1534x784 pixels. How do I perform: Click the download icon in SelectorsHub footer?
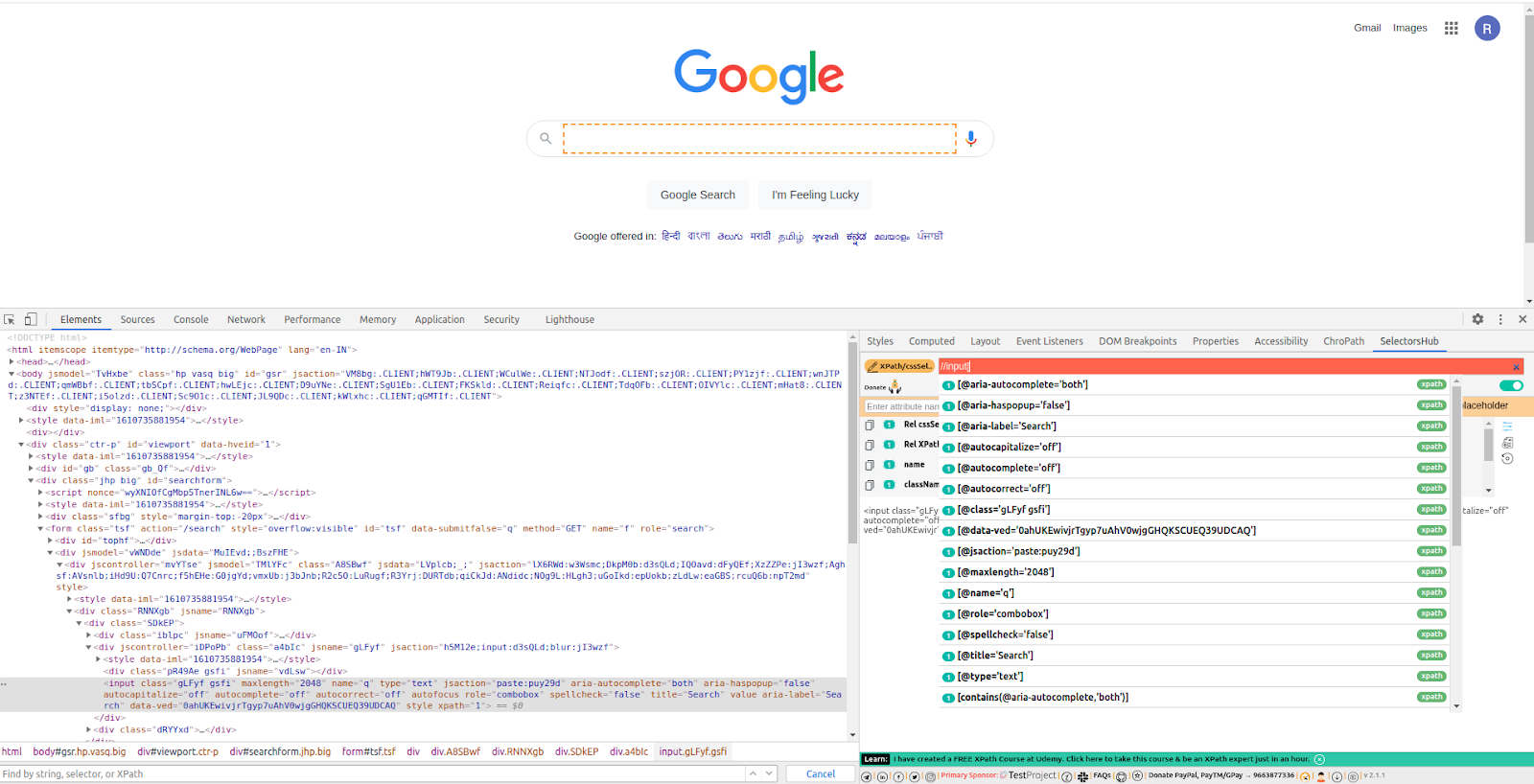(1336, 776)
